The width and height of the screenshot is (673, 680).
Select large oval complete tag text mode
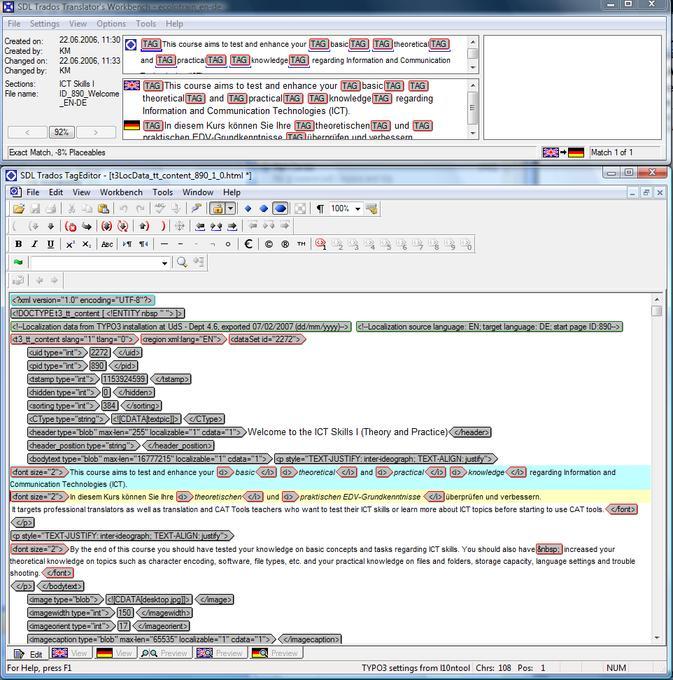pos(280,209)
